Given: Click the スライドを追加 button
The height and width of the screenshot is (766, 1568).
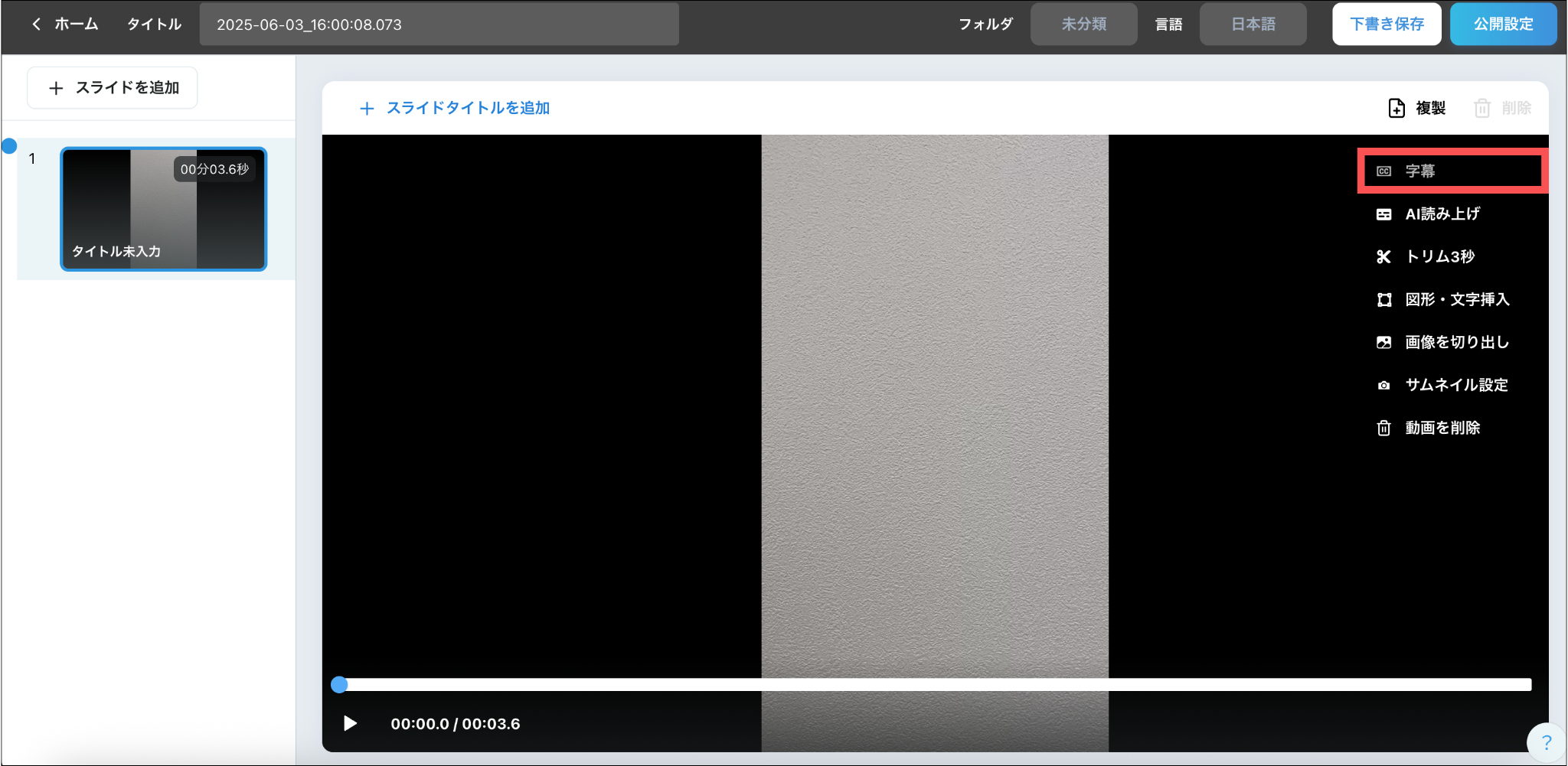Looking at the screenshot, I should click(113, 88).
